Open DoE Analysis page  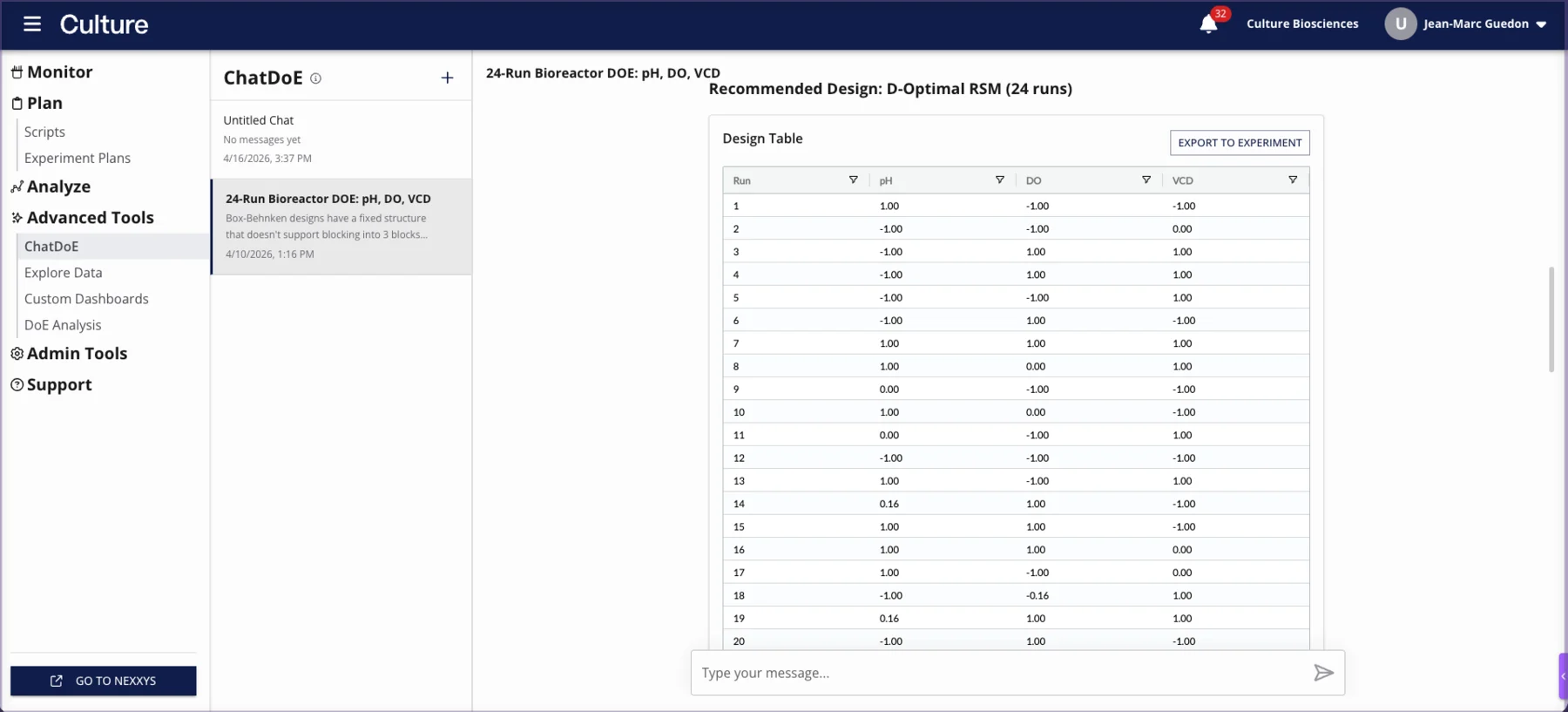(63, 325)
